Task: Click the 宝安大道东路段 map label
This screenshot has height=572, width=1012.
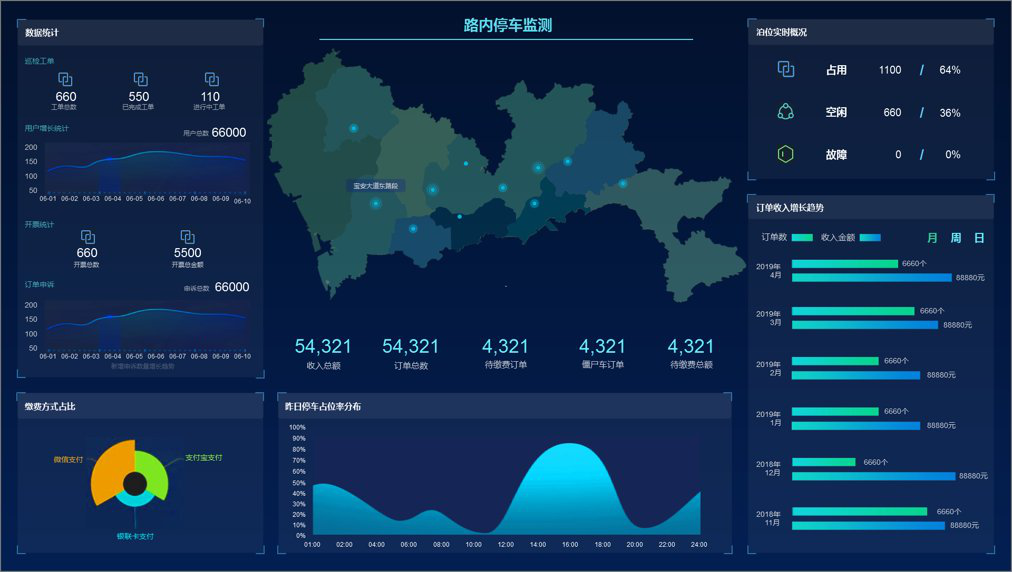Action: [x=376, y=186]
